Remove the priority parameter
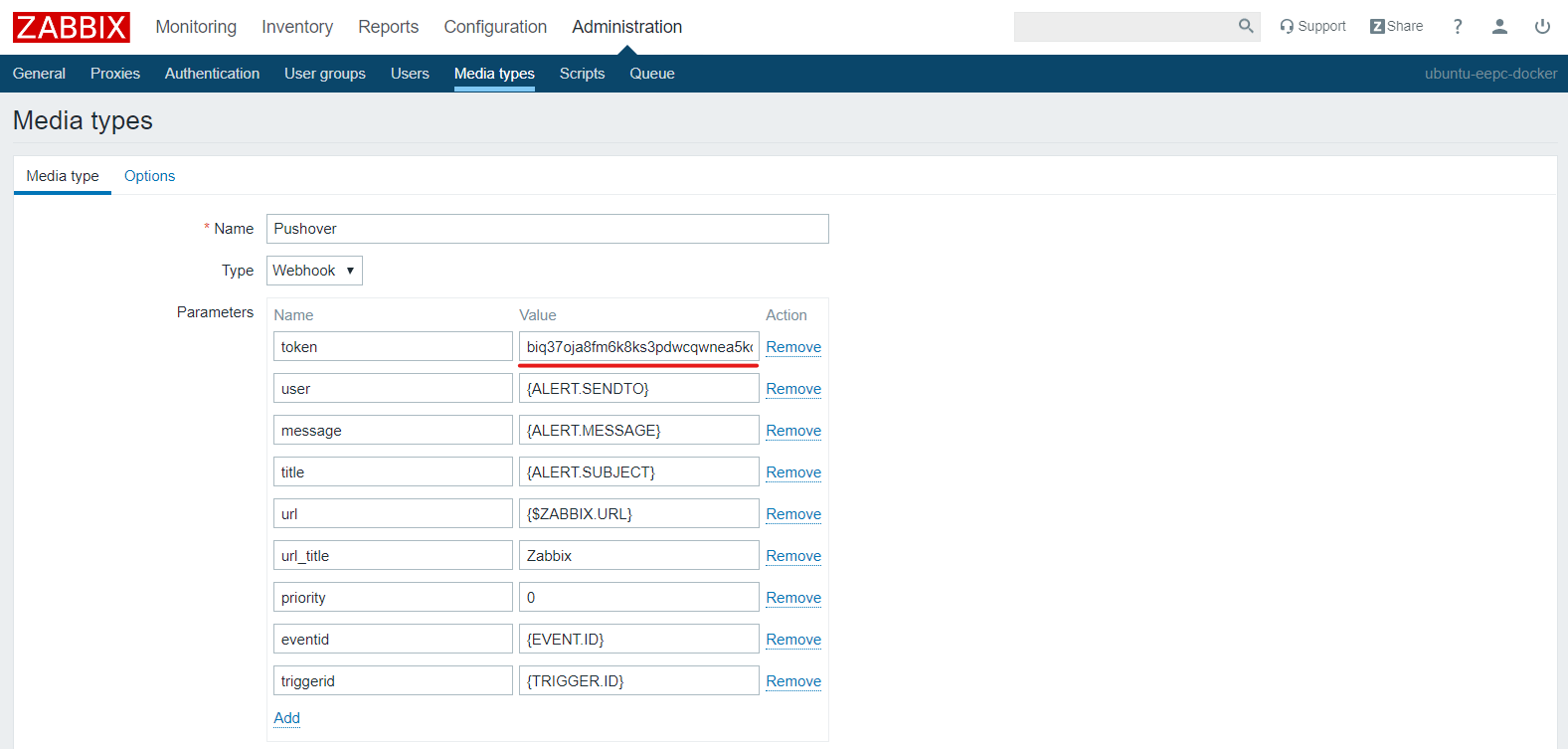Viewport: 1568px width, 749px height. coord(792,598)
